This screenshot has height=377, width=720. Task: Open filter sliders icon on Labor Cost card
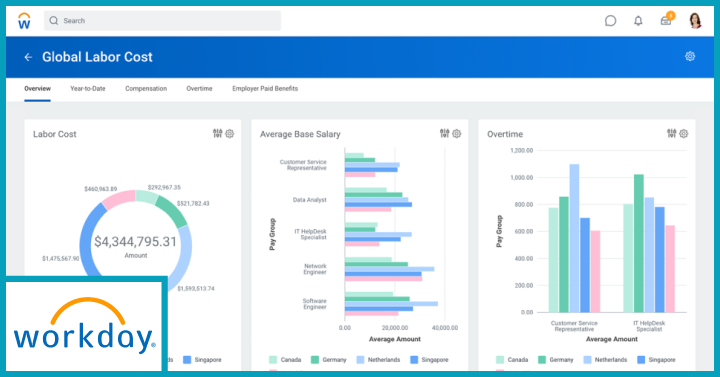[x=217, y=134]
